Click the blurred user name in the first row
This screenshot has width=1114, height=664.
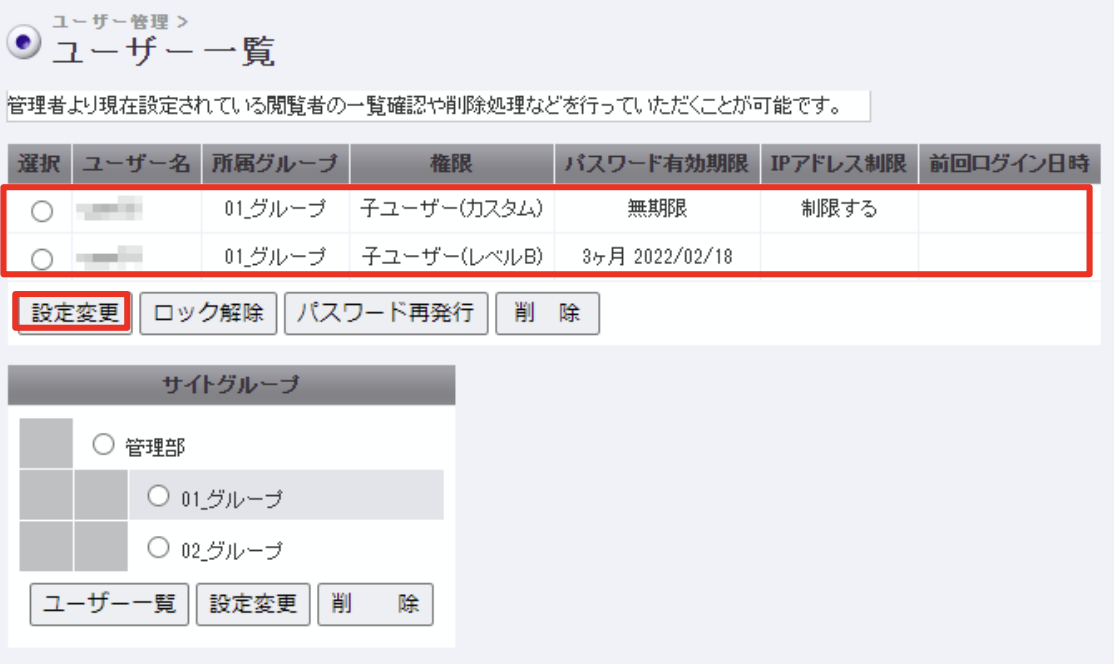(109, 209)
